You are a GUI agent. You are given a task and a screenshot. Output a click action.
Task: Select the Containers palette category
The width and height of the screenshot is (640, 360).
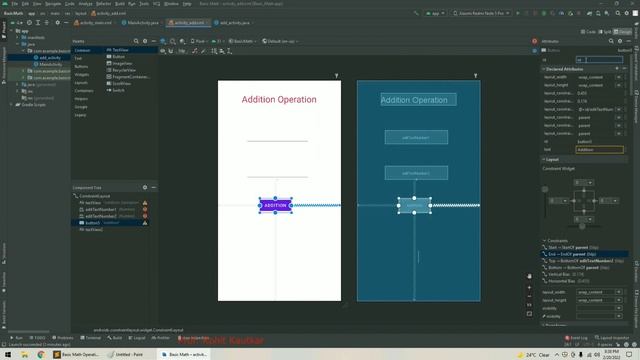(x=84, y=91)
